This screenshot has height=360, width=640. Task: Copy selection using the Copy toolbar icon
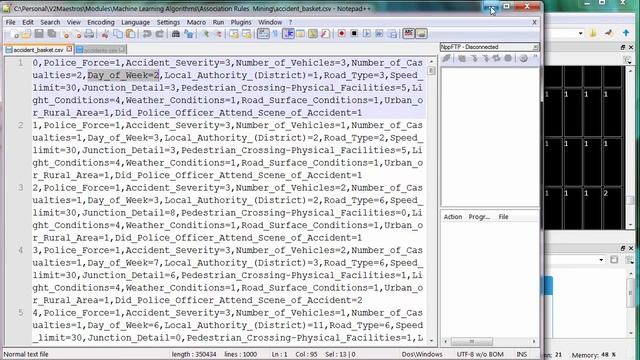coord(118,34)
